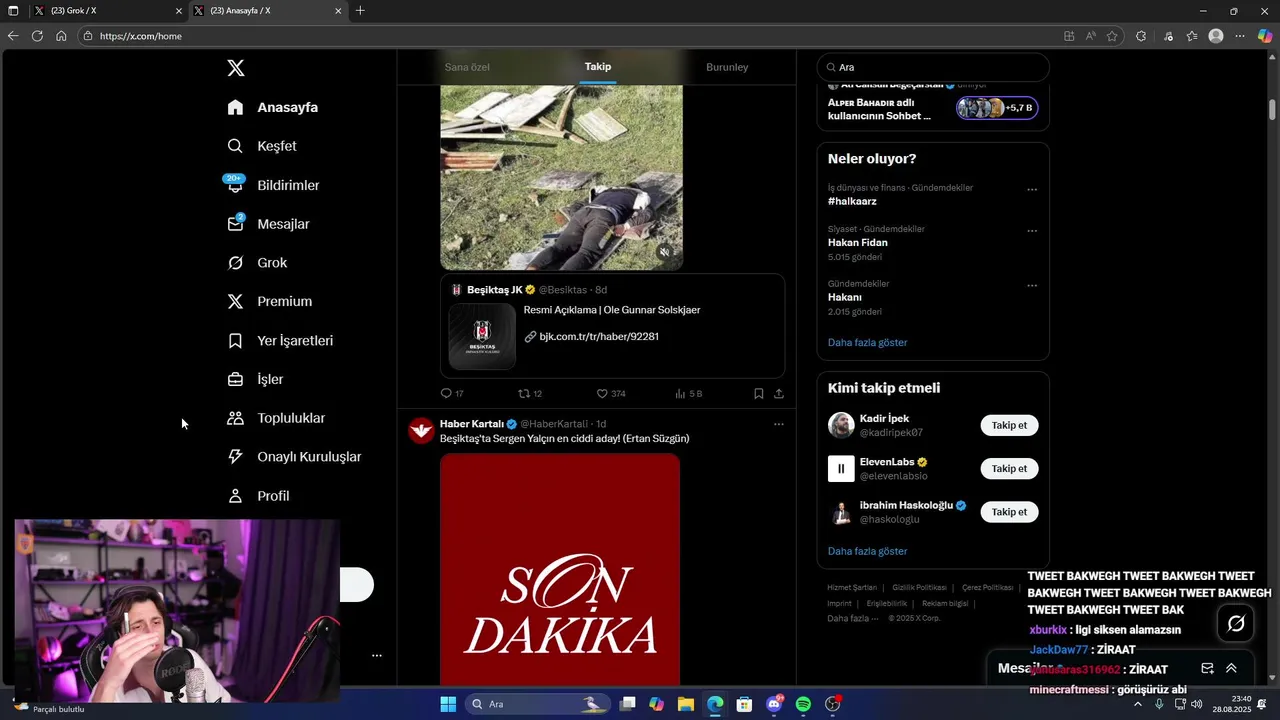Open Keşfet from the sidebar
The height and width of the screenshot is (720, 1280).
click(262, 146)
